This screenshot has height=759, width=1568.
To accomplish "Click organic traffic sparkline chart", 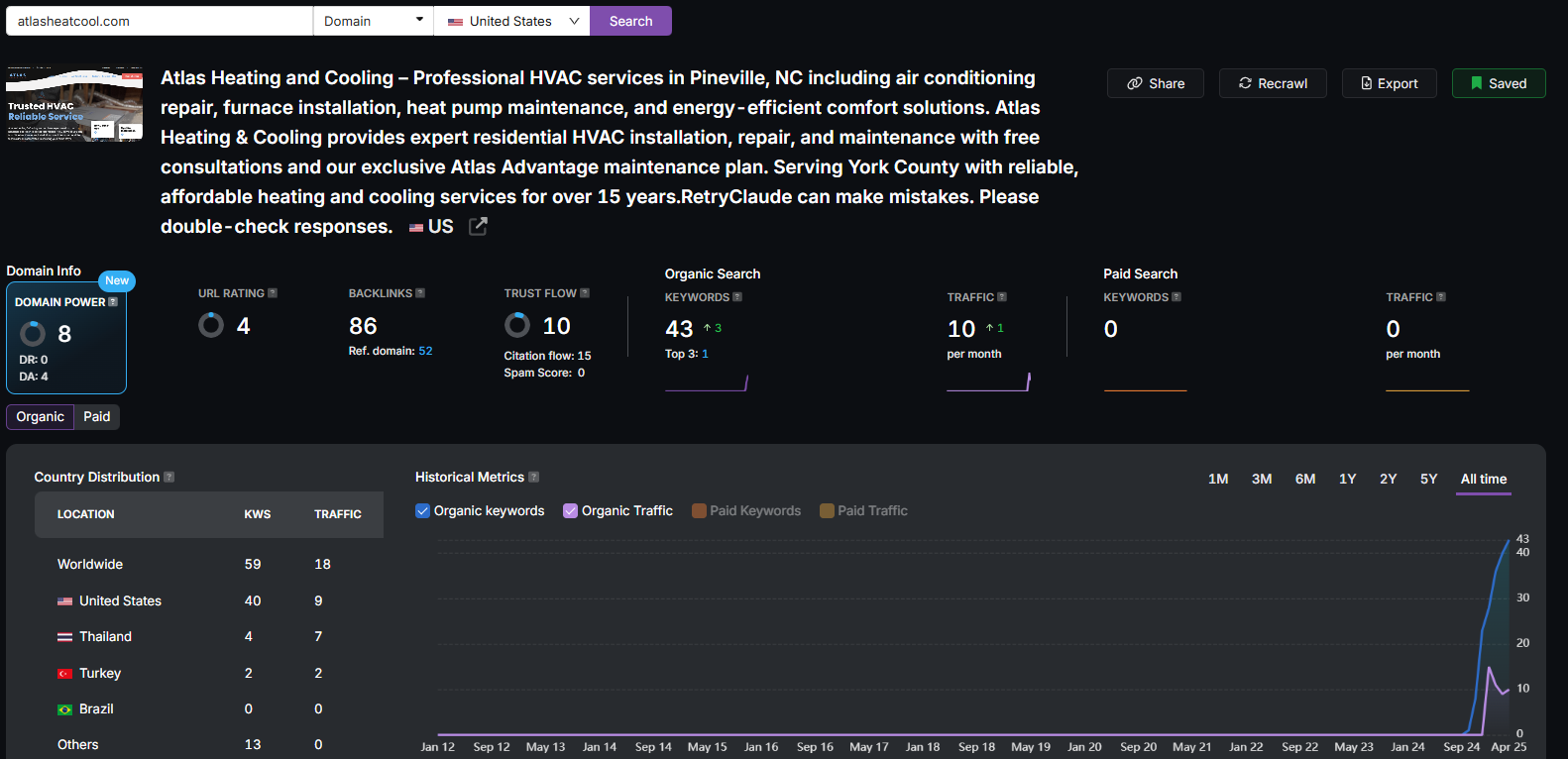I will click(x=989, y=381).
